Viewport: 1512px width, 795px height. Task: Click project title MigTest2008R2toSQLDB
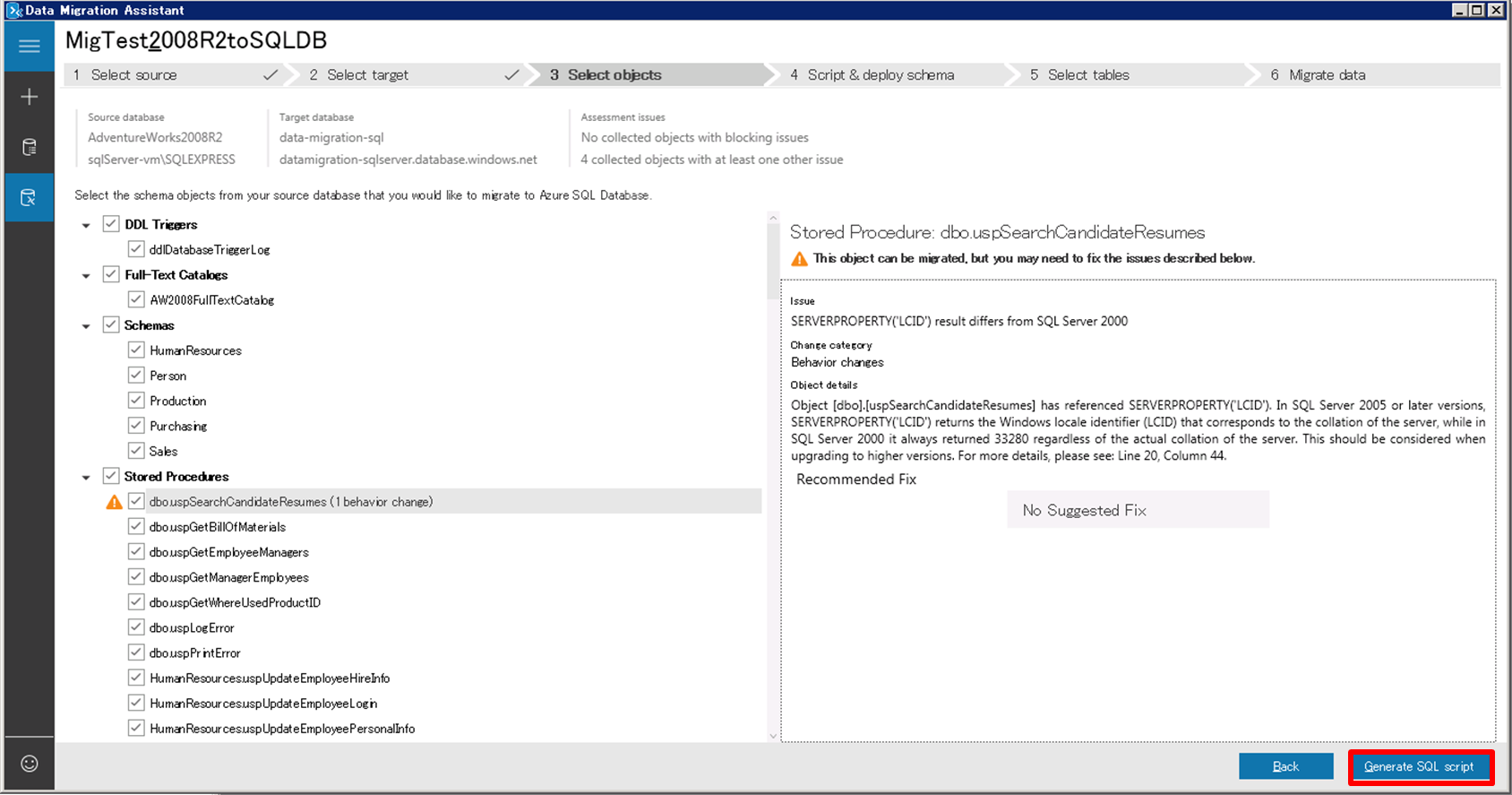pos(196,40)
